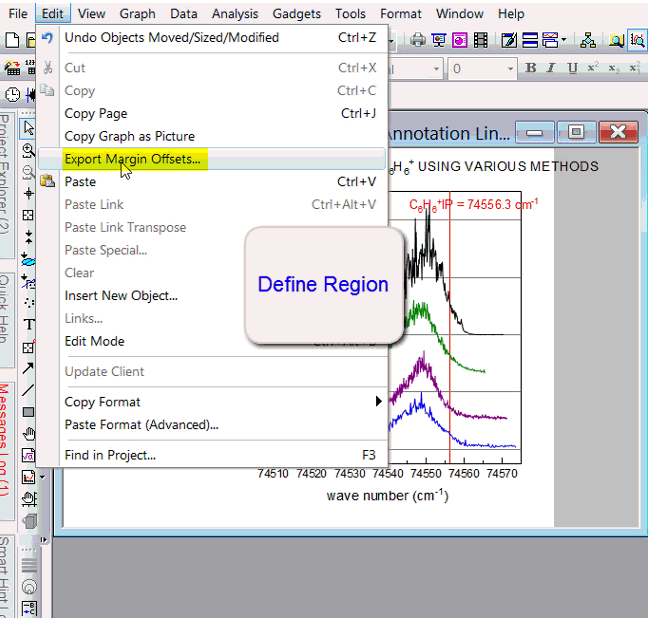The image size is (651, 621).
Task: Open the Gadgets menu
Action: click(296, 14)
